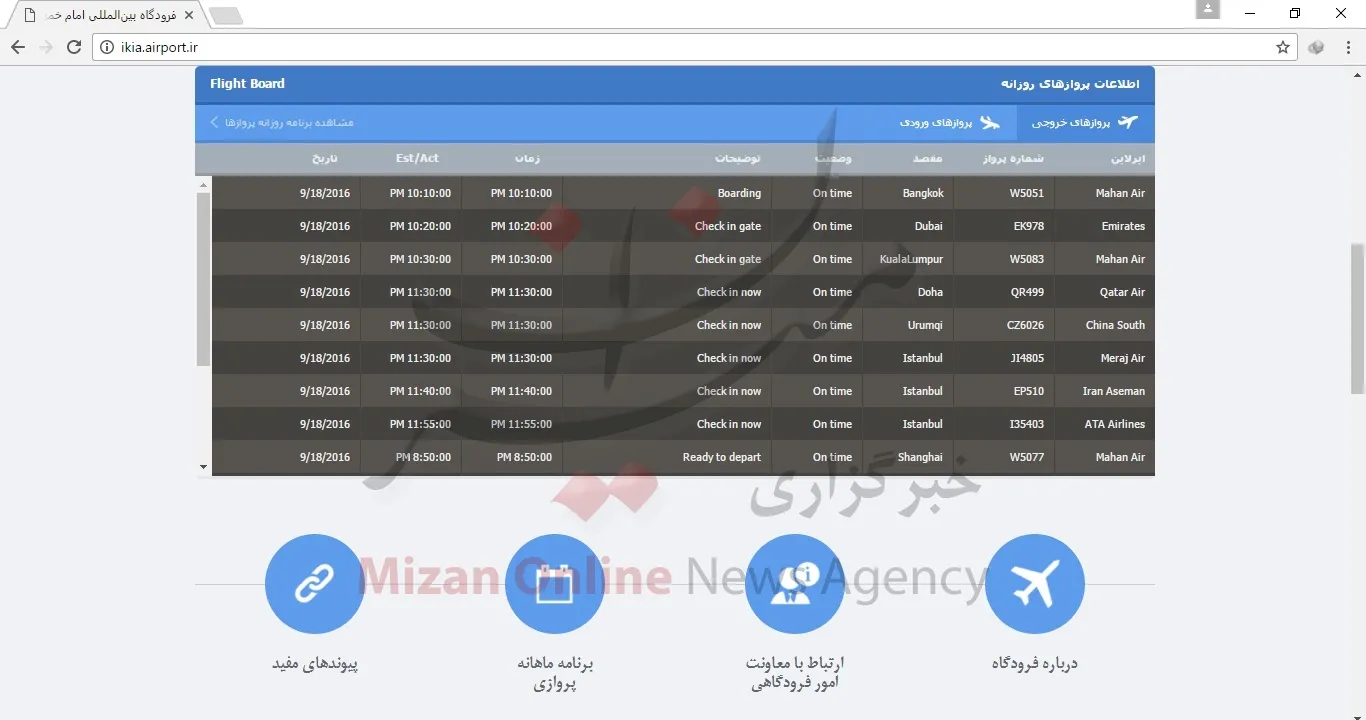
Task: Click the airline column header
Action: [1129, 158]
